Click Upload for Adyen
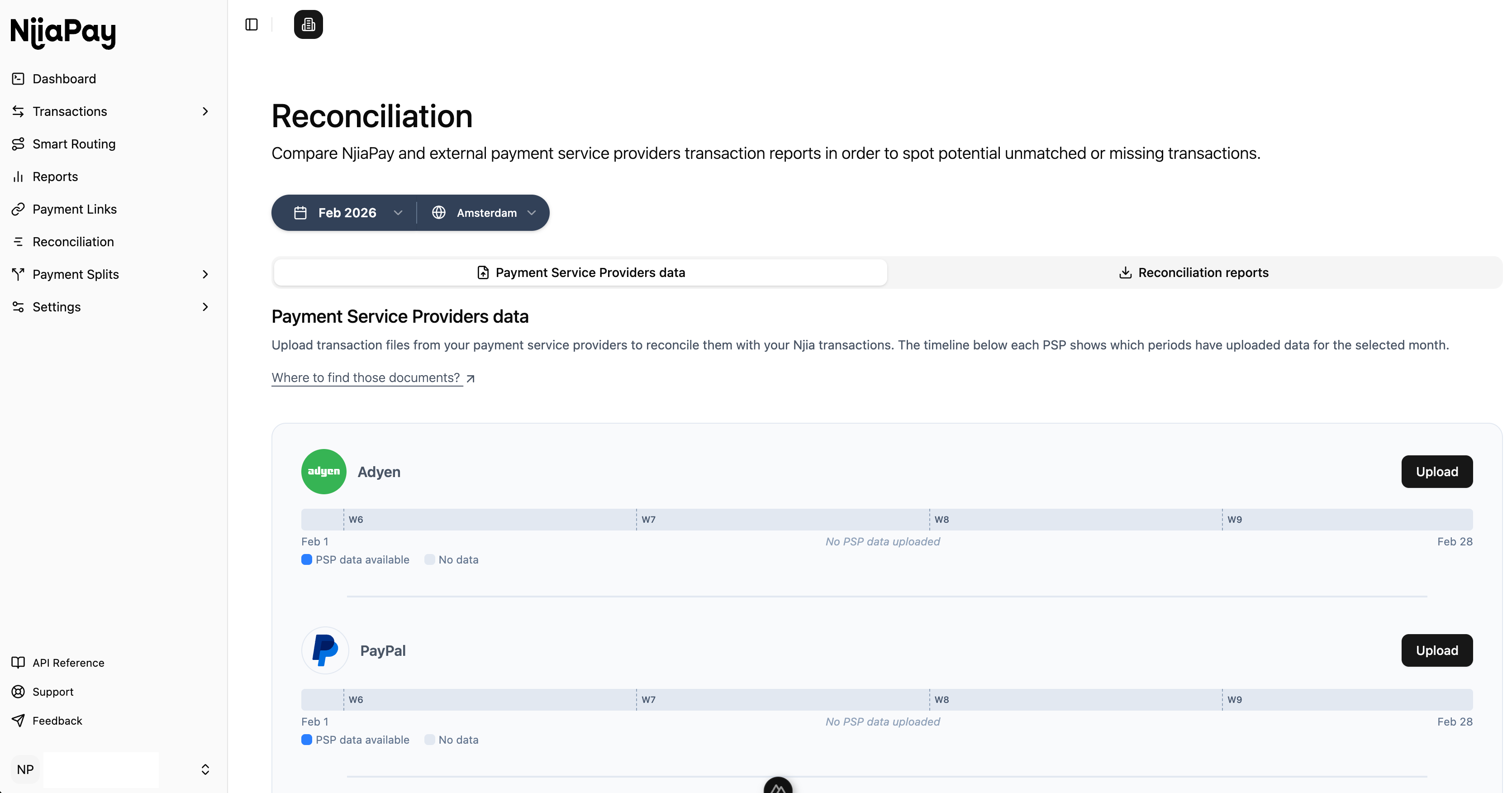Screen dimensions: 1512x793 [x=1436, y=471]
